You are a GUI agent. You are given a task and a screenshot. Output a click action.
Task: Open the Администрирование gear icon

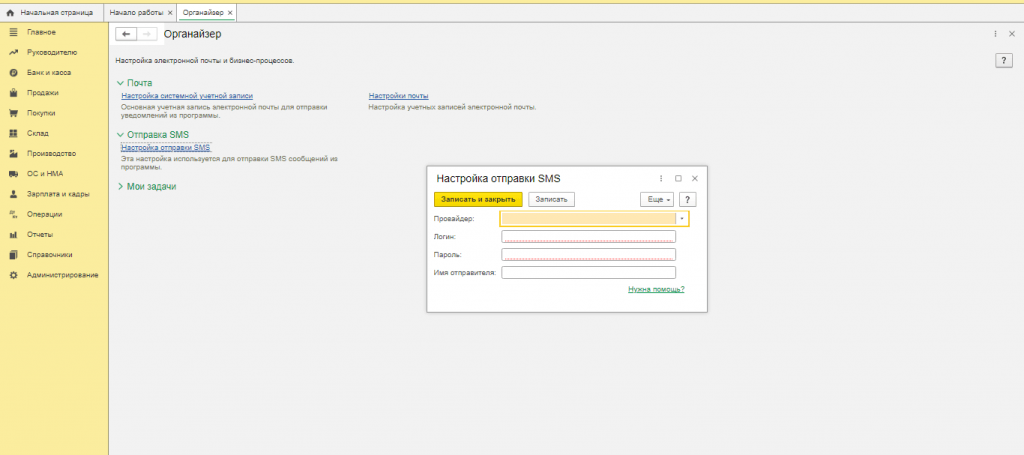(x=13, y=274)
